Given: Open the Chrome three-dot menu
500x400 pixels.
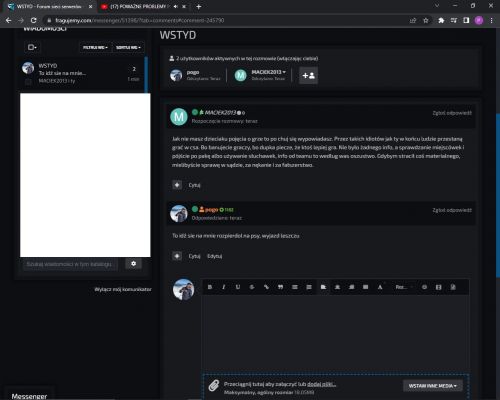Looking at the screenshot, I should click(x=492, y=20).
